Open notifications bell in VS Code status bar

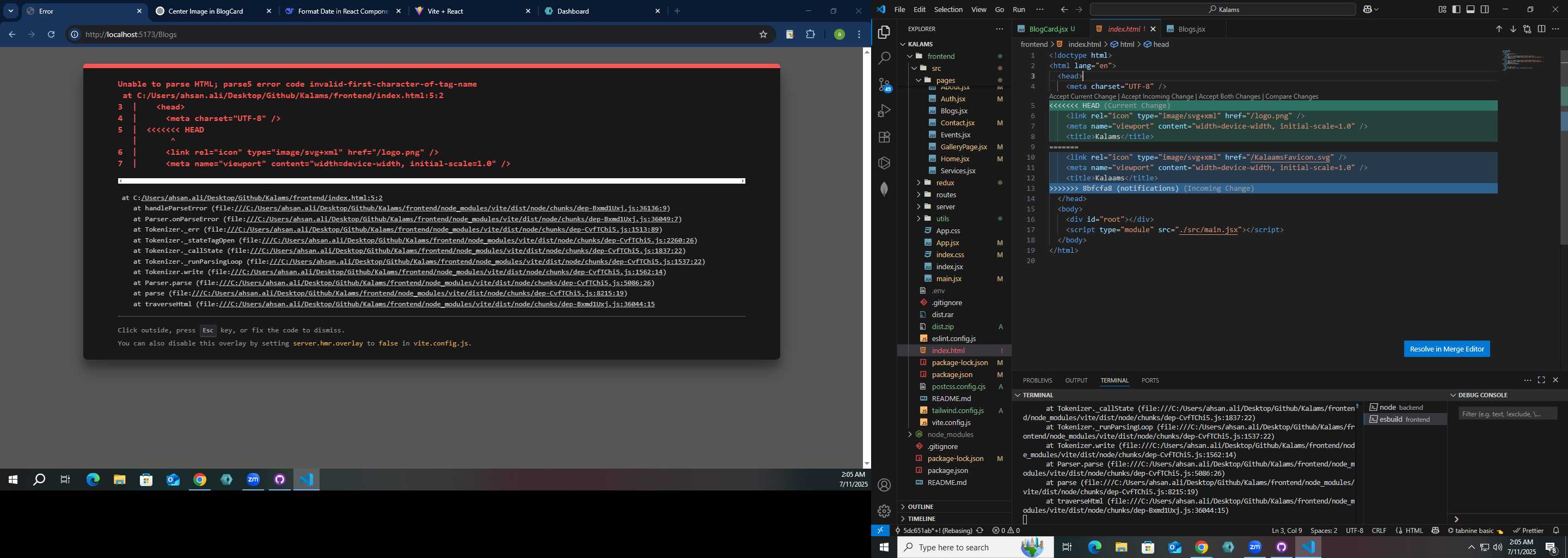(x=1557, y=531)
